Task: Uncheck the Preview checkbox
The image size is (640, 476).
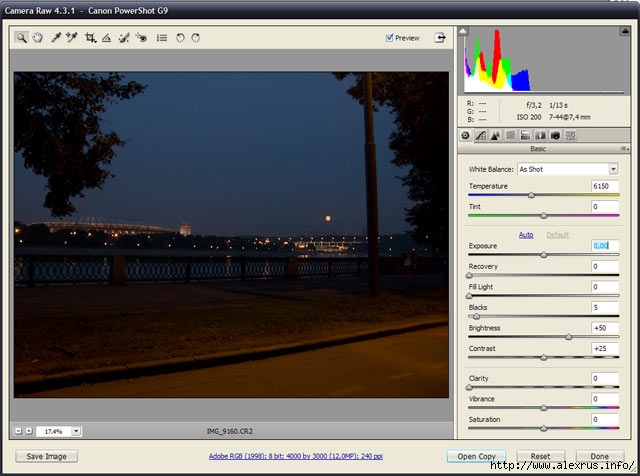Action: pos(389,38)
